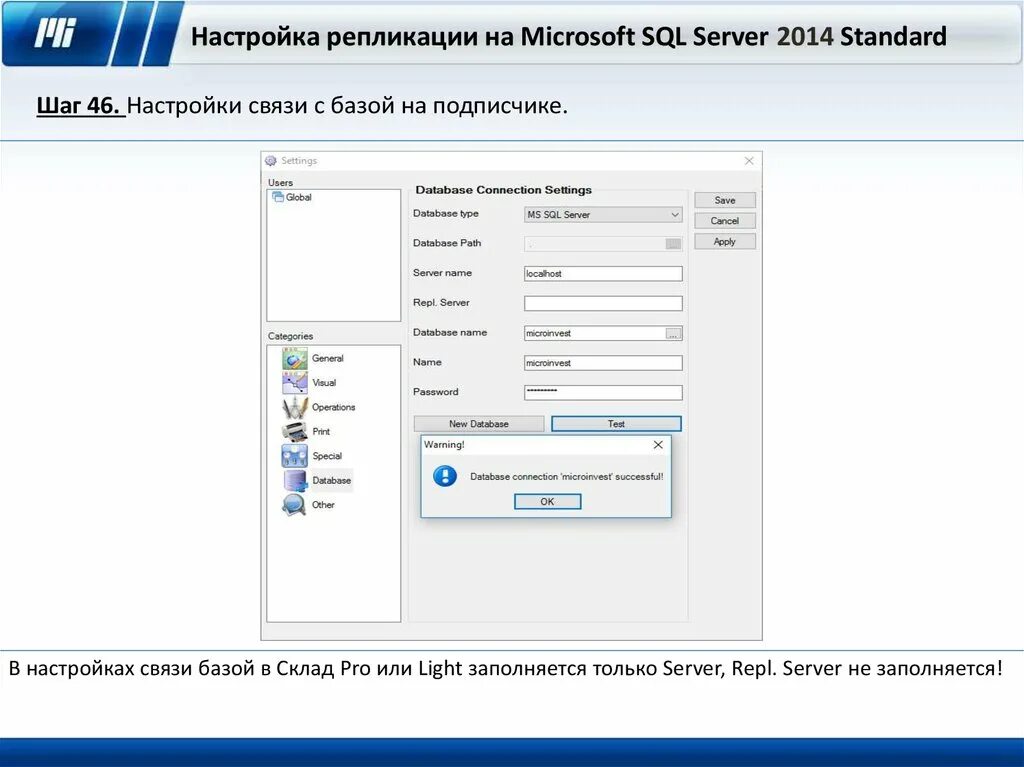Click the Other category magnifier icon
Image resolution: width=1024 pixels, height=767 pixels.
coord(294,505)
